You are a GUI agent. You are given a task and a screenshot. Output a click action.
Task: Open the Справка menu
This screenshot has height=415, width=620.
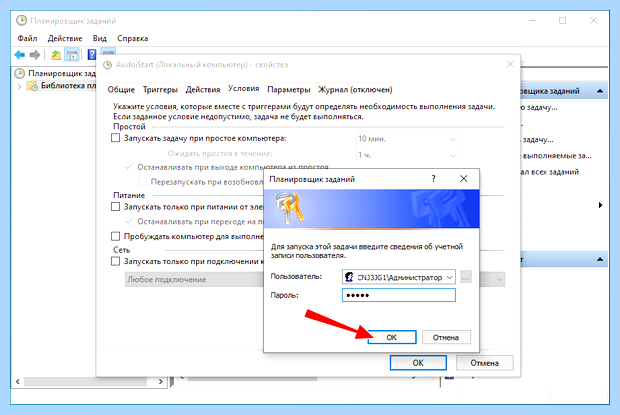[132, 38]
